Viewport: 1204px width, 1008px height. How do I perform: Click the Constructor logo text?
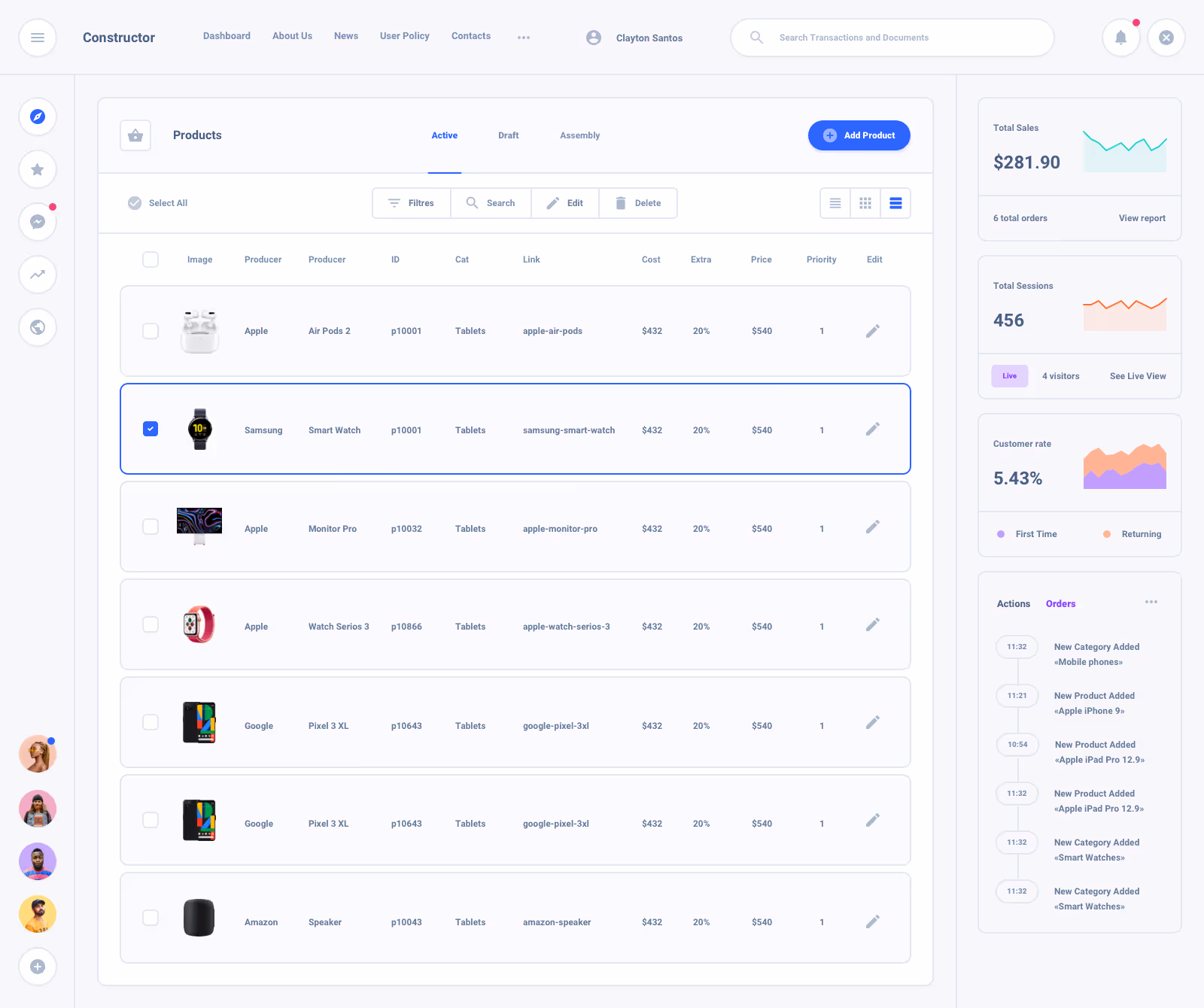point(119,38)
